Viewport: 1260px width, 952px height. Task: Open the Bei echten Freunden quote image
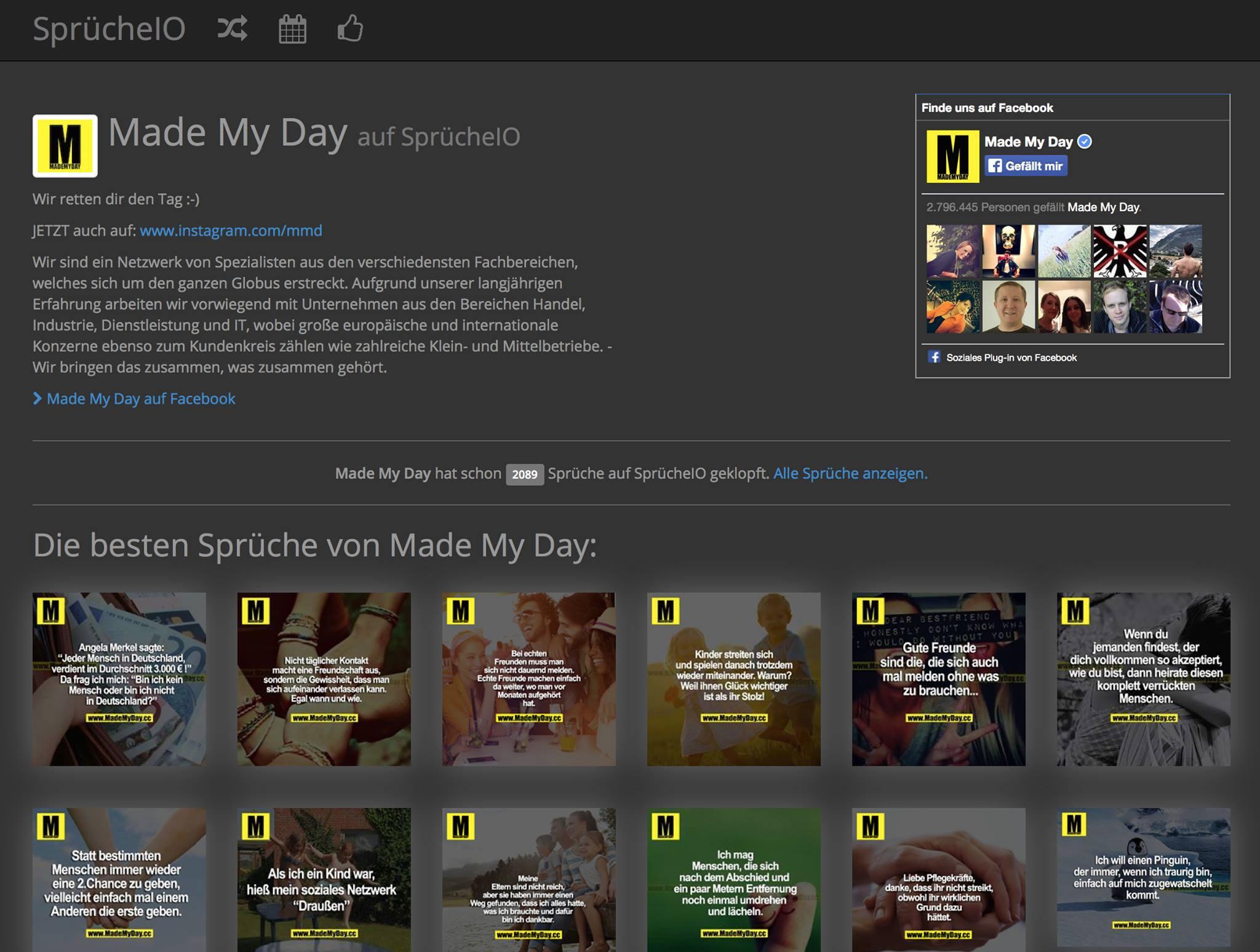[x=529, y=679]
